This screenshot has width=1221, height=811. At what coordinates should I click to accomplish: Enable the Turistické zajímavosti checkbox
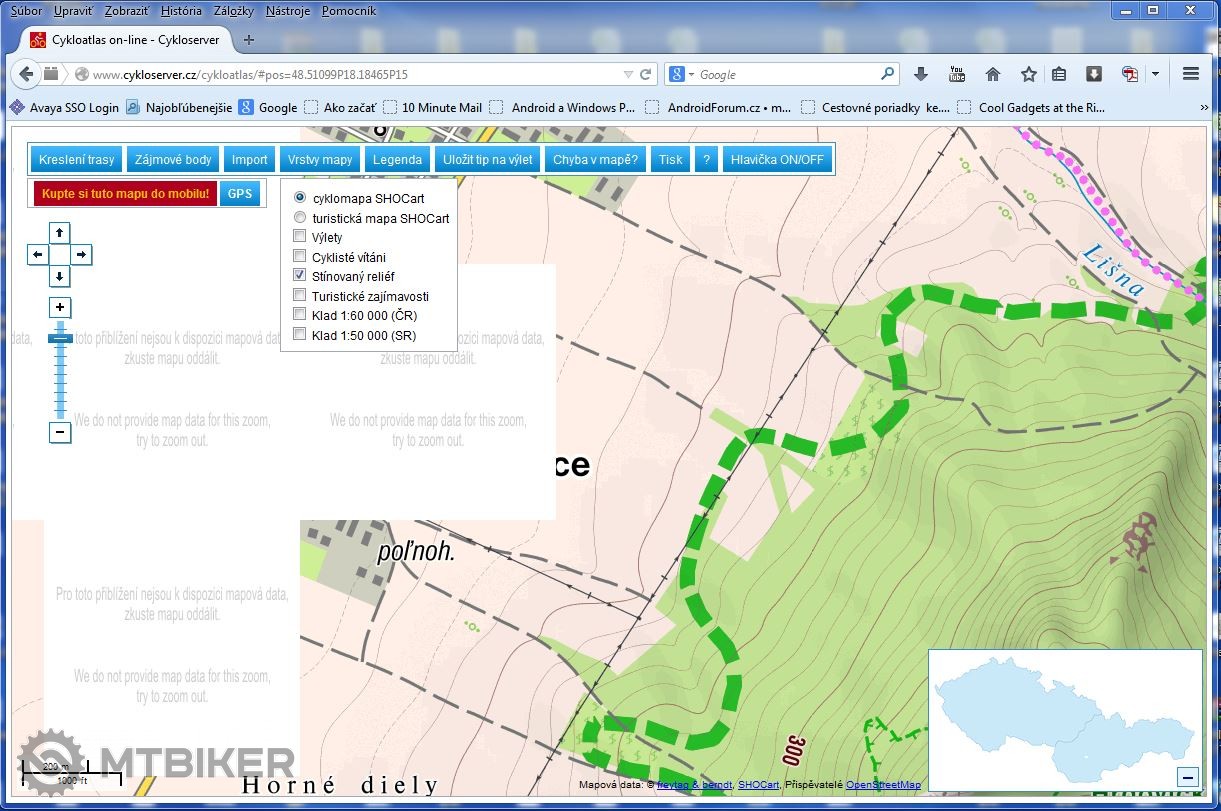click(x=300, y=295)
